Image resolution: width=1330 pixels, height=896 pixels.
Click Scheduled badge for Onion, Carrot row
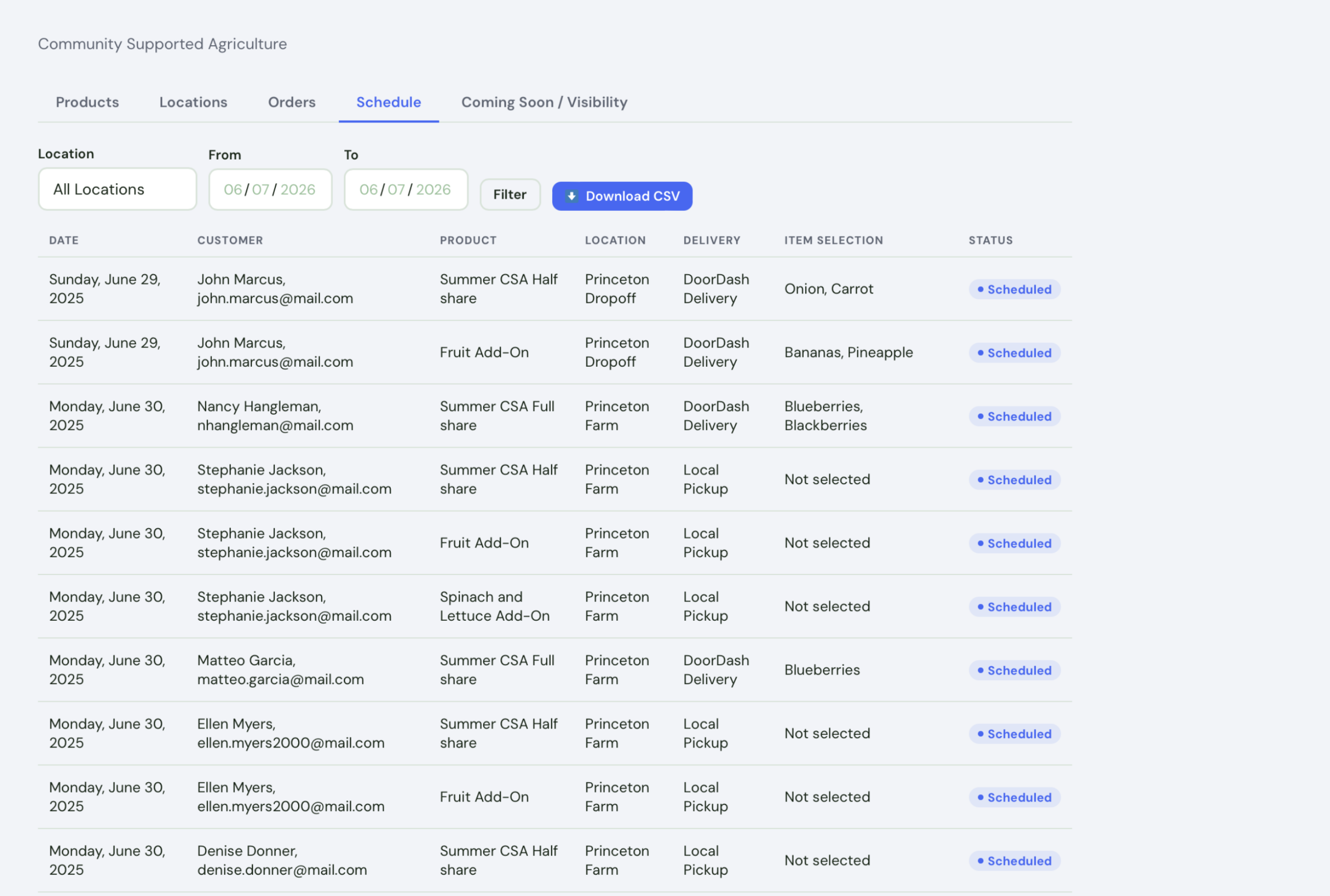pyautogui.click(x=1015, y=289)
